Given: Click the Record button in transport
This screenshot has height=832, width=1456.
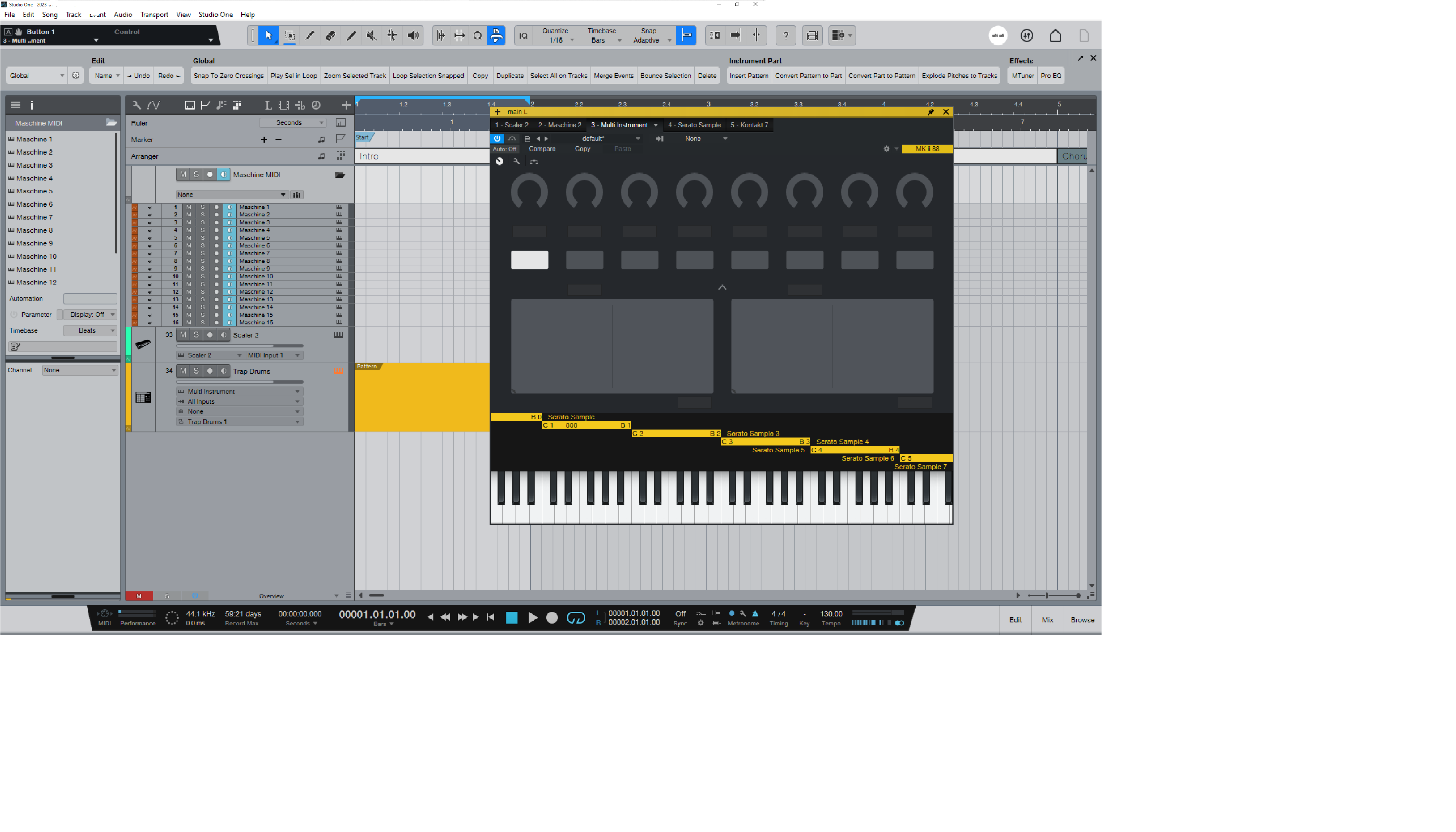Looking at the screenshot, I should (x=552, y=618).
